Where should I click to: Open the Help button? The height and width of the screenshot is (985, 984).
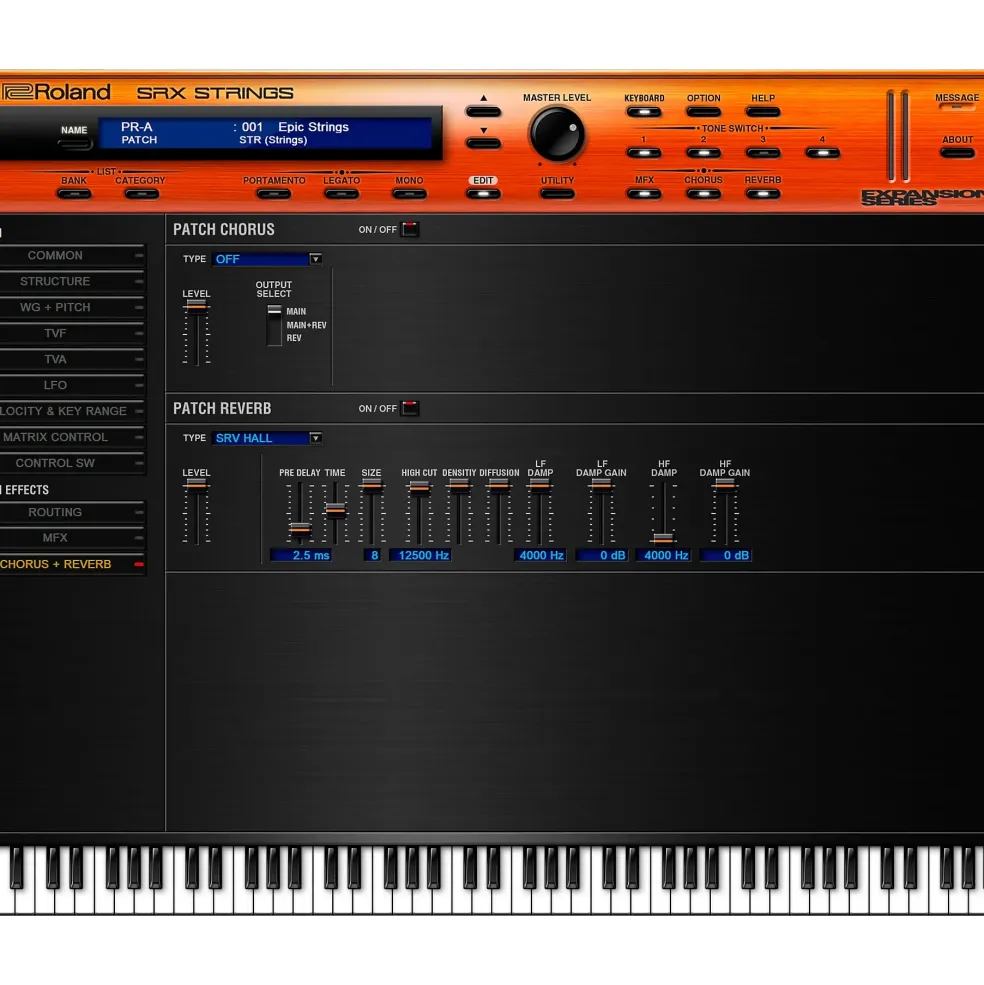(x=763, y=112)
